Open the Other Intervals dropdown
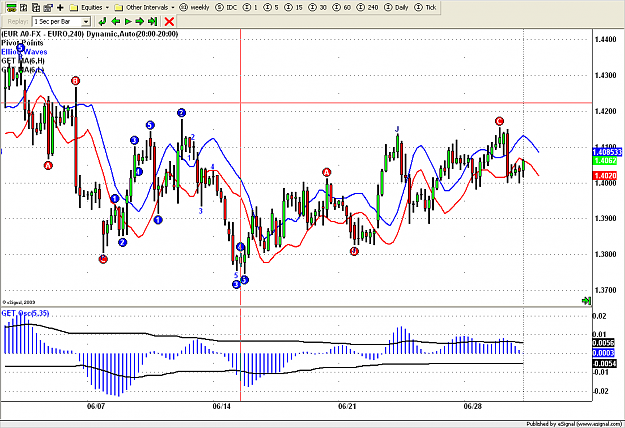Viewport: 625px width, 428px height. tap(144, 8)
